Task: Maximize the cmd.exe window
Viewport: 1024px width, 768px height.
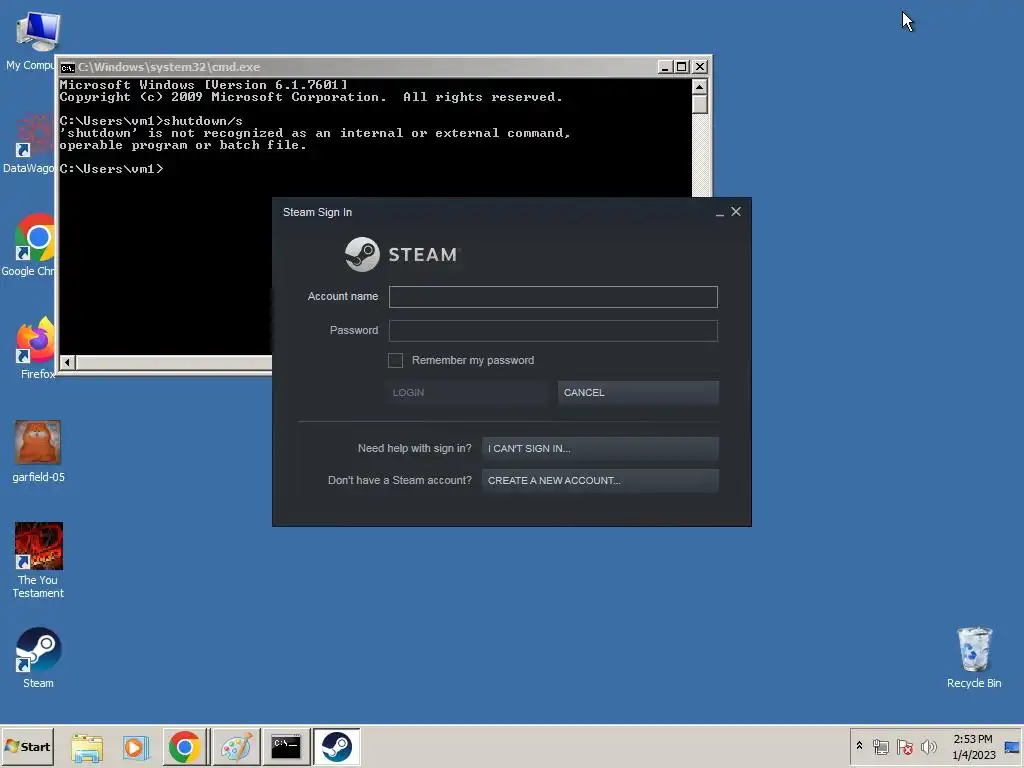Action: (x=682, y=67)
